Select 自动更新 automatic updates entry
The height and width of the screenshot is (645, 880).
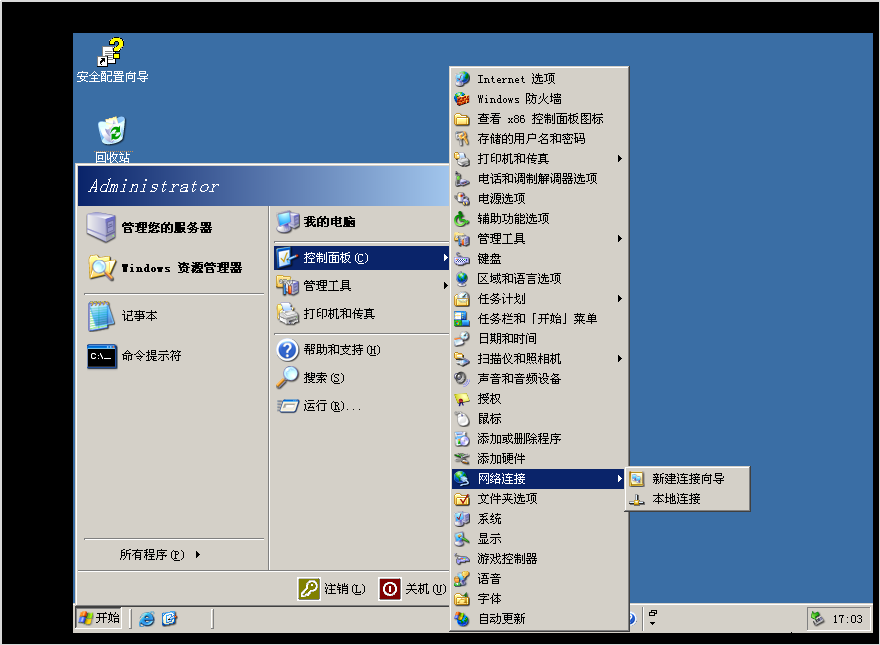pos(539,619)
